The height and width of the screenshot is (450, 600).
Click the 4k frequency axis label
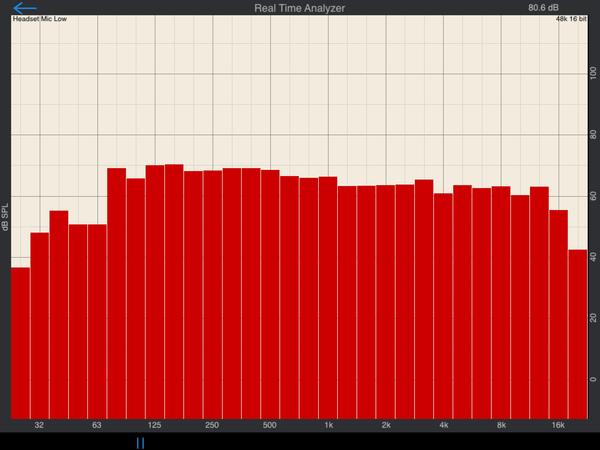(x=444, y=425)
